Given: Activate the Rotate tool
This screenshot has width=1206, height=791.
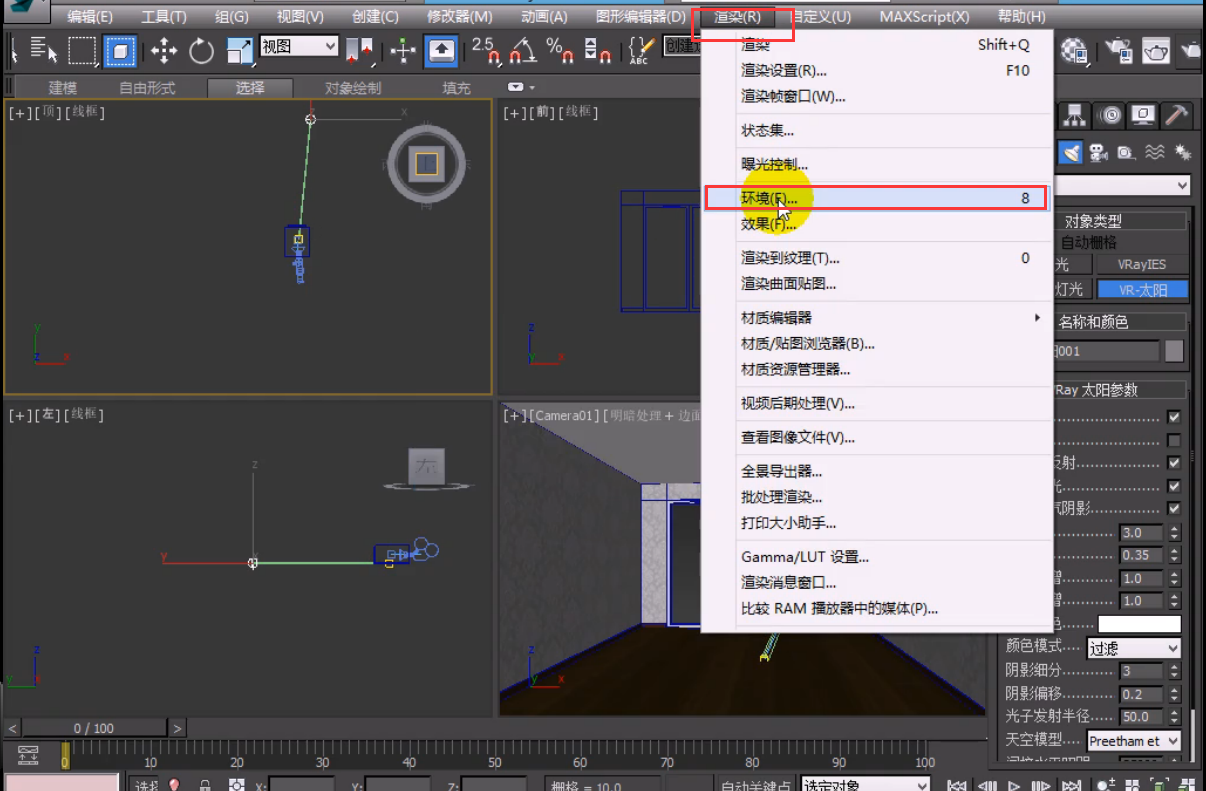Looking at the screenshot, I should click(x=201, y=50).
